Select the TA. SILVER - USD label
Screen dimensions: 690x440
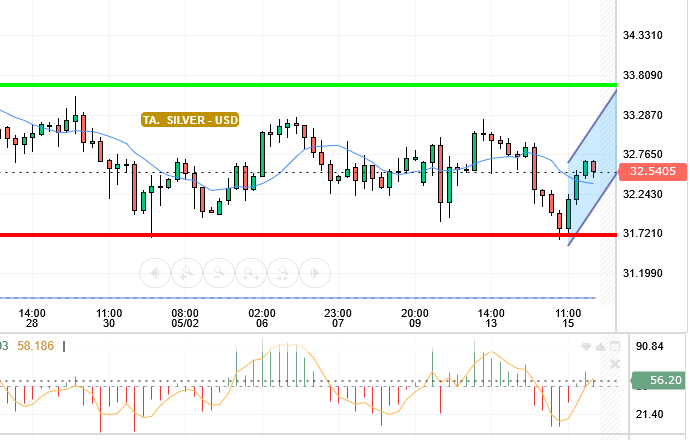pyautogui.click(x=190, y=120)
